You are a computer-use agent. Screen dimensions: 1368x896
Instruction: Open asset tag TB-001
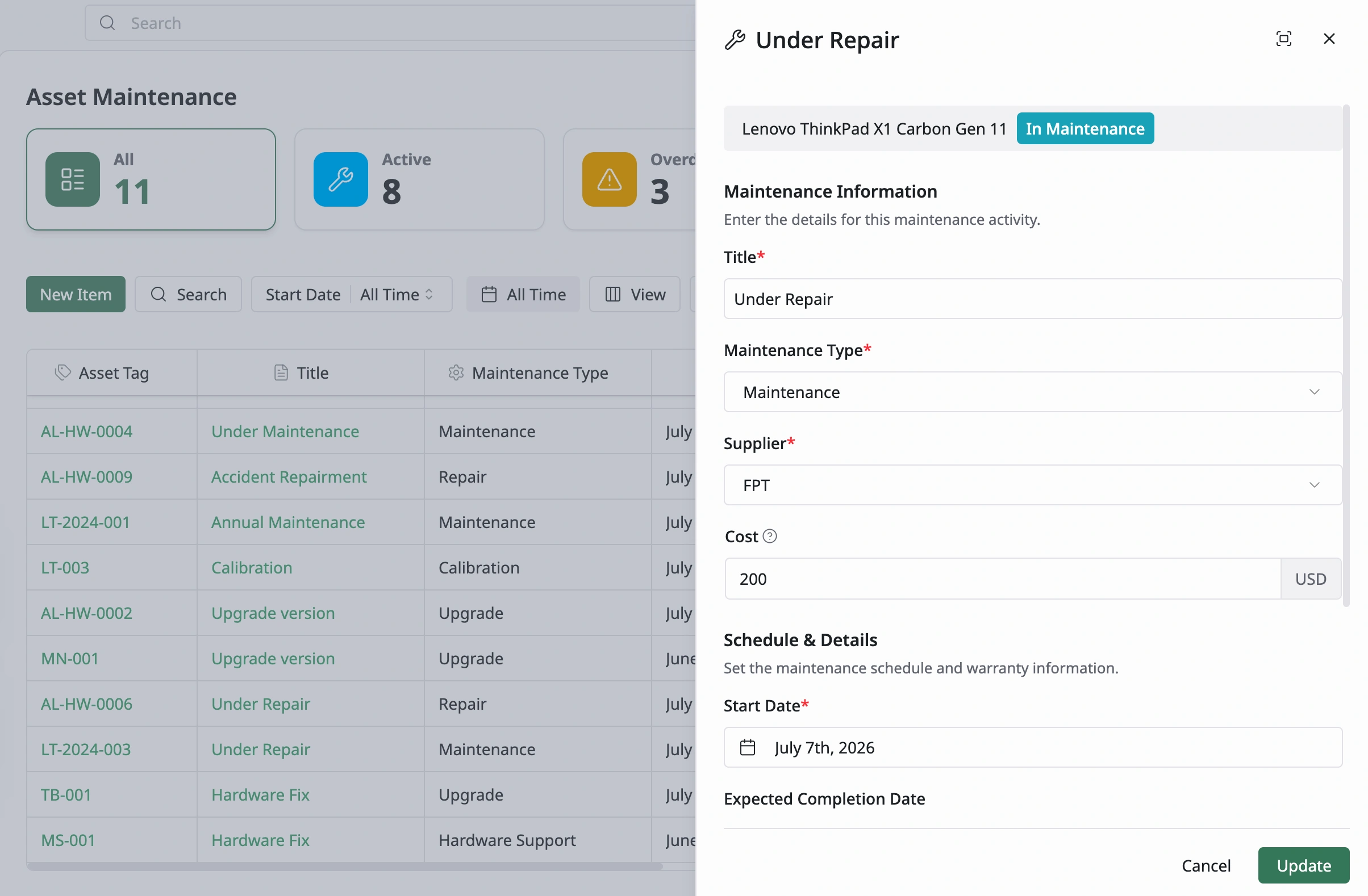[x=65, y=795]
